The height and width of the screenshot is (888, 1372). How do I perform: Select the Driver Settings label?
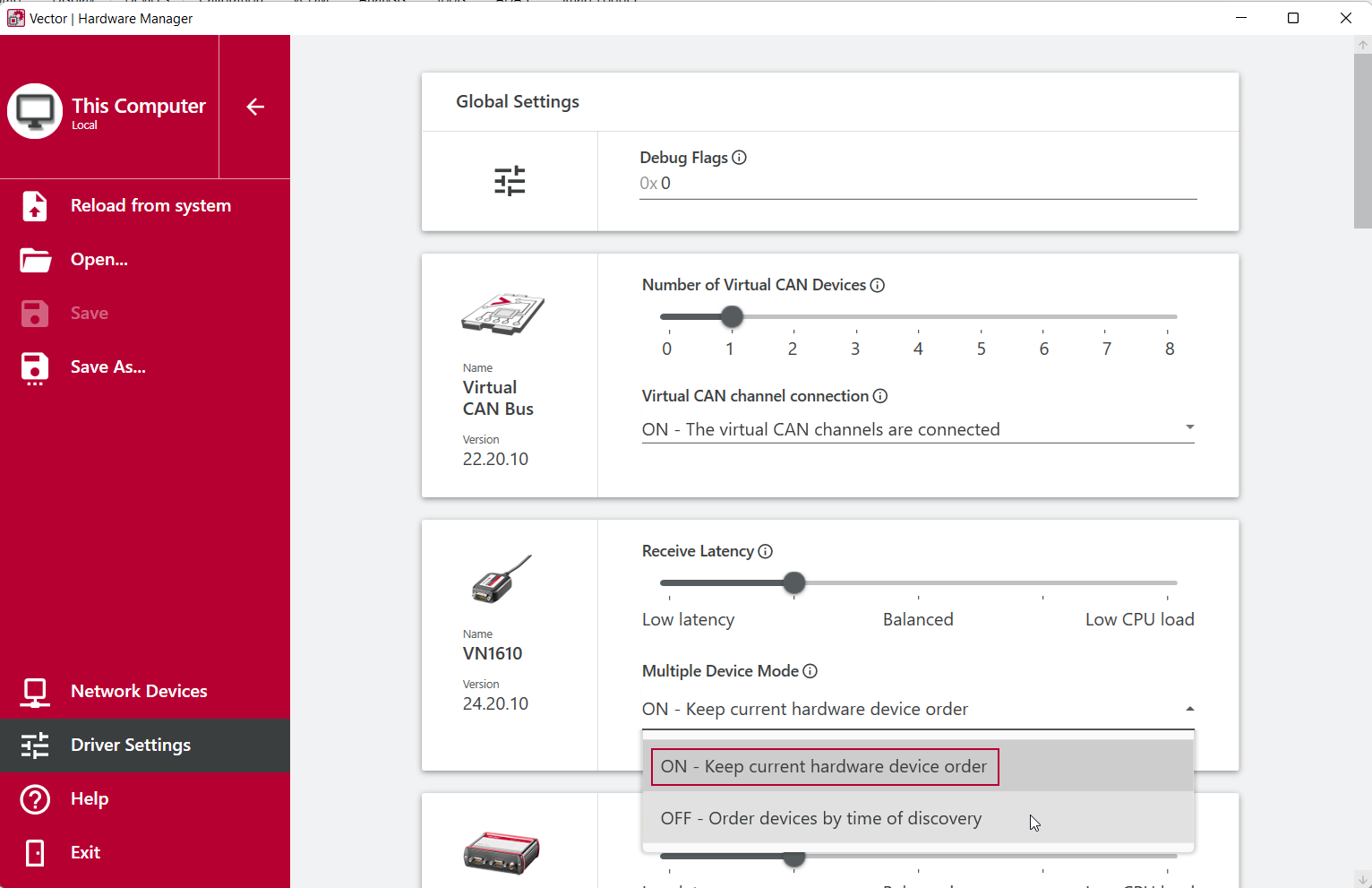coord(131,745)
